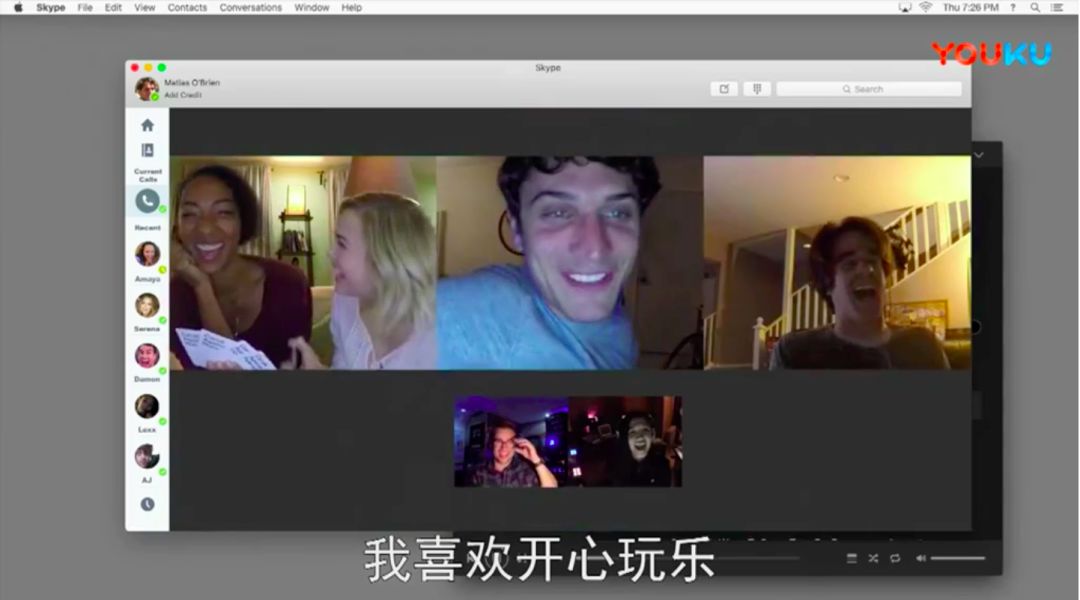The height and width of the screenshot is (600, 1080).
Task: Select the laughing man by stairs video
Action: point(837,262)
